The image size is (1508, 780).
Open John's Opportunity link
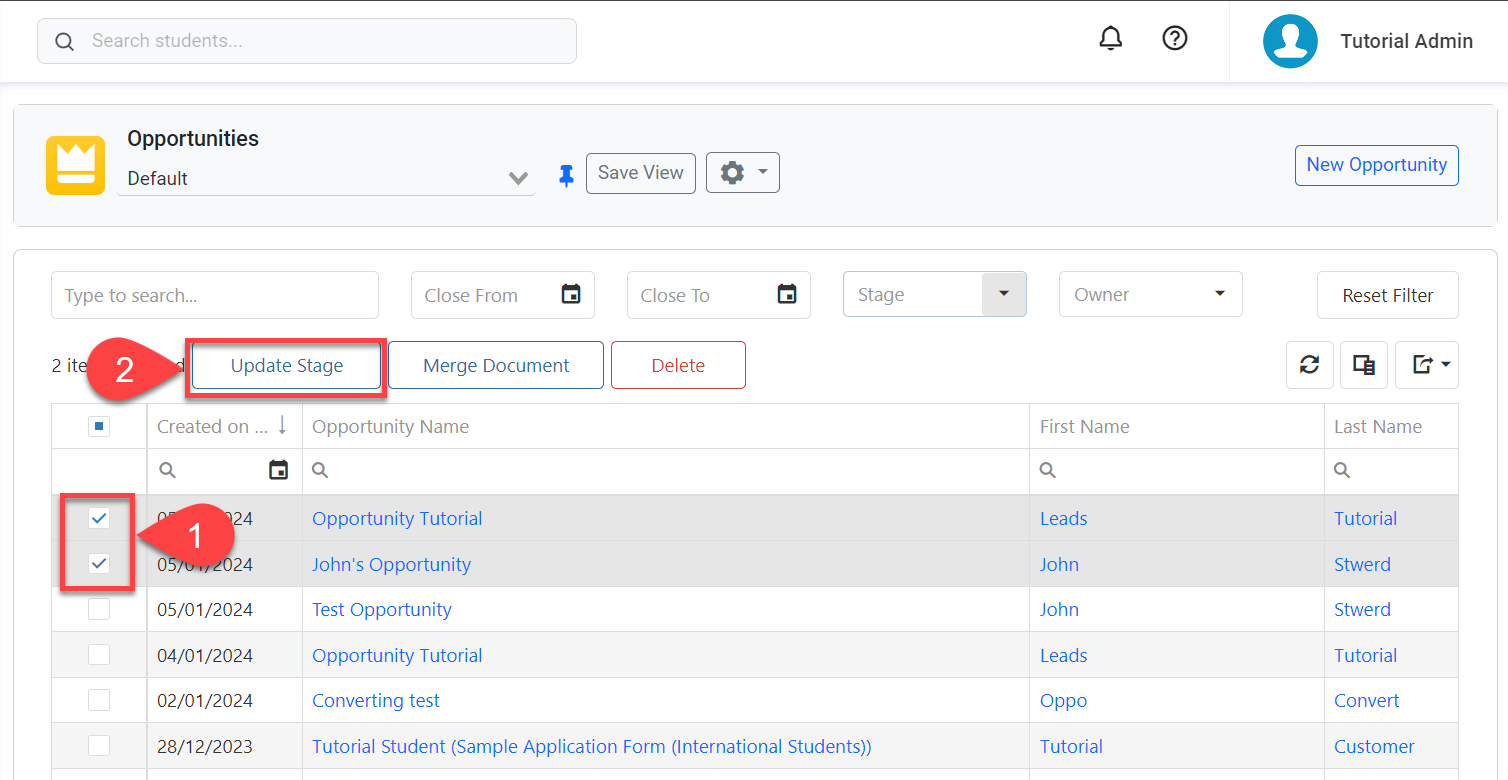click(391, 564)
